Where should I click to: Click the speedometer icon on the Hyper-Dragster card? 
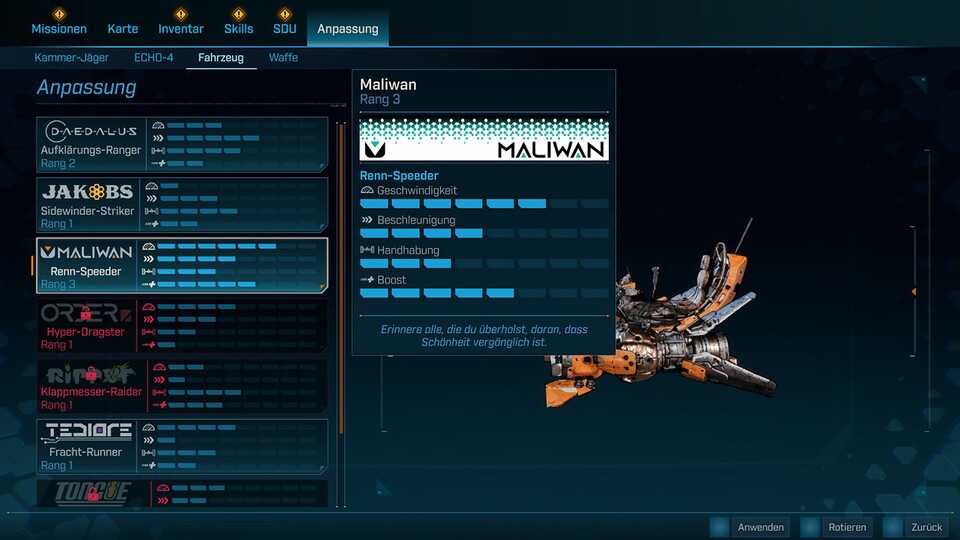pos(149,307)
